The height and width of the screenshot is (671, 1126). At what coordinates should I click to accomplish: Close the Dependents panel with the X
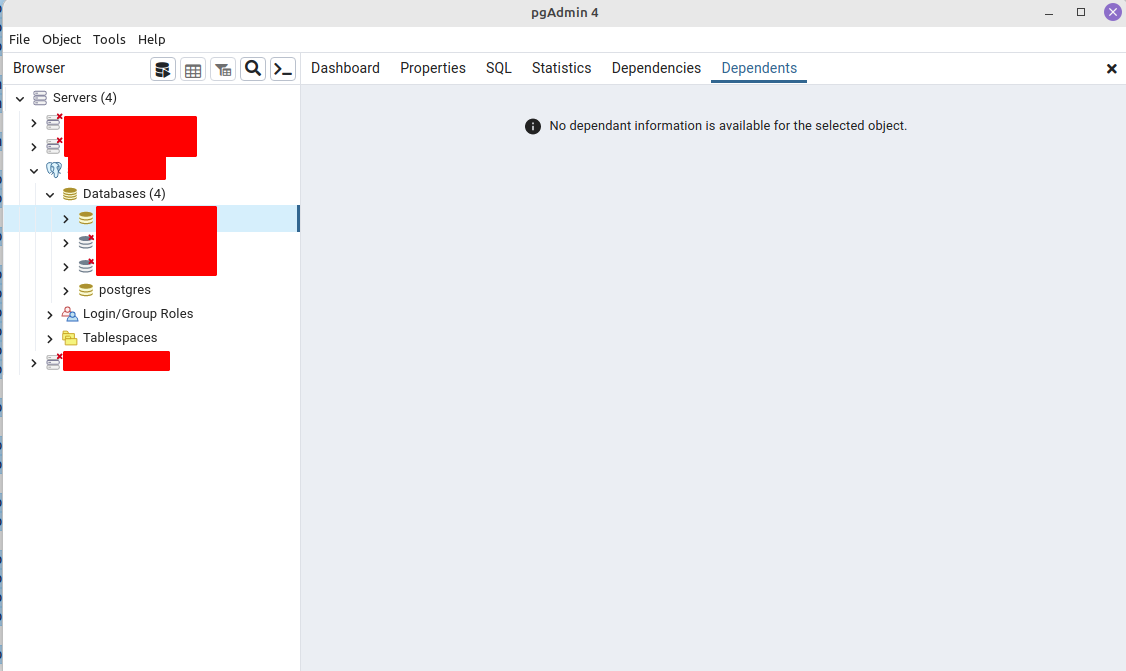pyautogui.click(x=1111, y=68)
